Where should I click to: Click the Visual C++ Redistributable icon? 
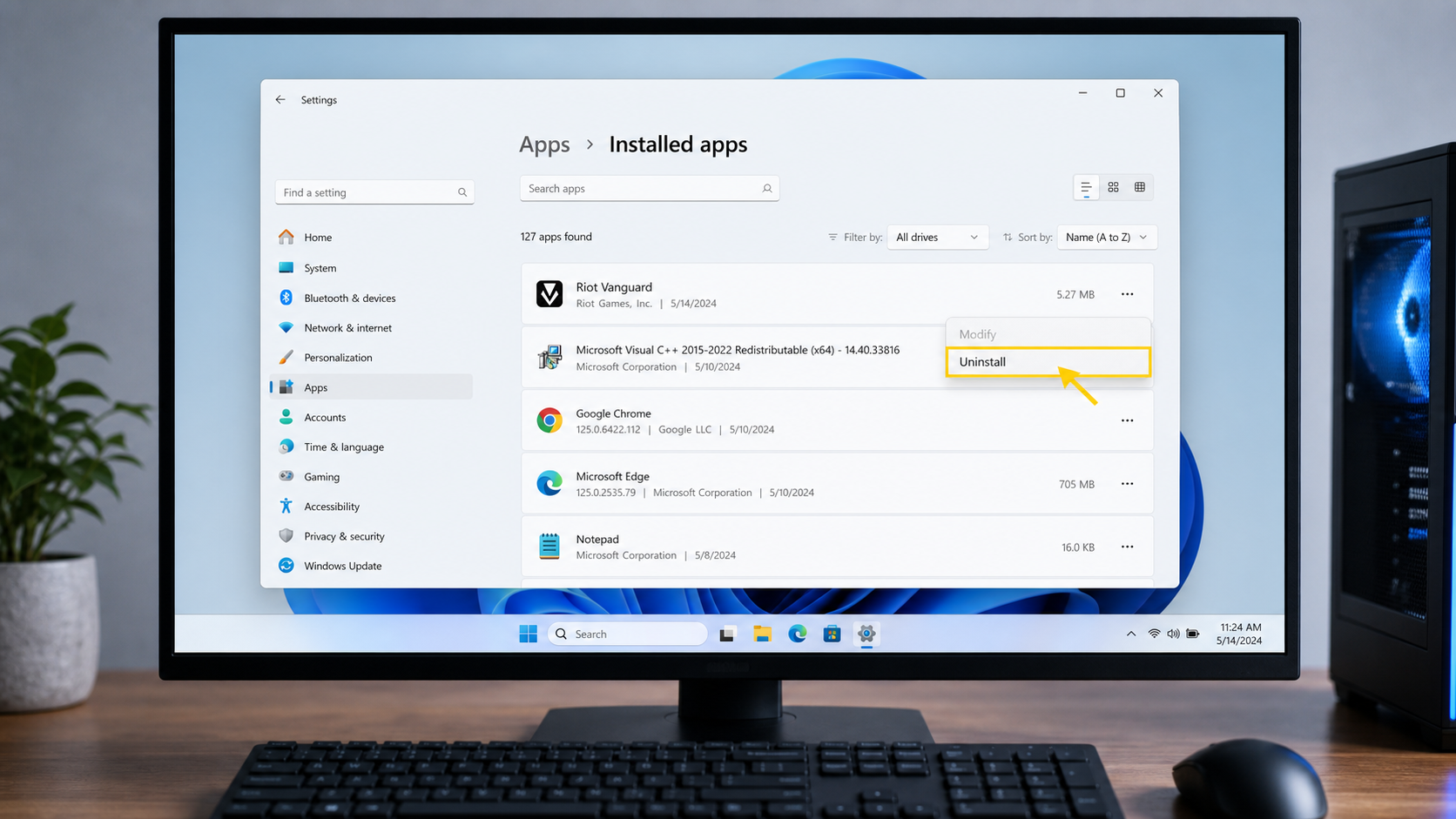(549, 357)
